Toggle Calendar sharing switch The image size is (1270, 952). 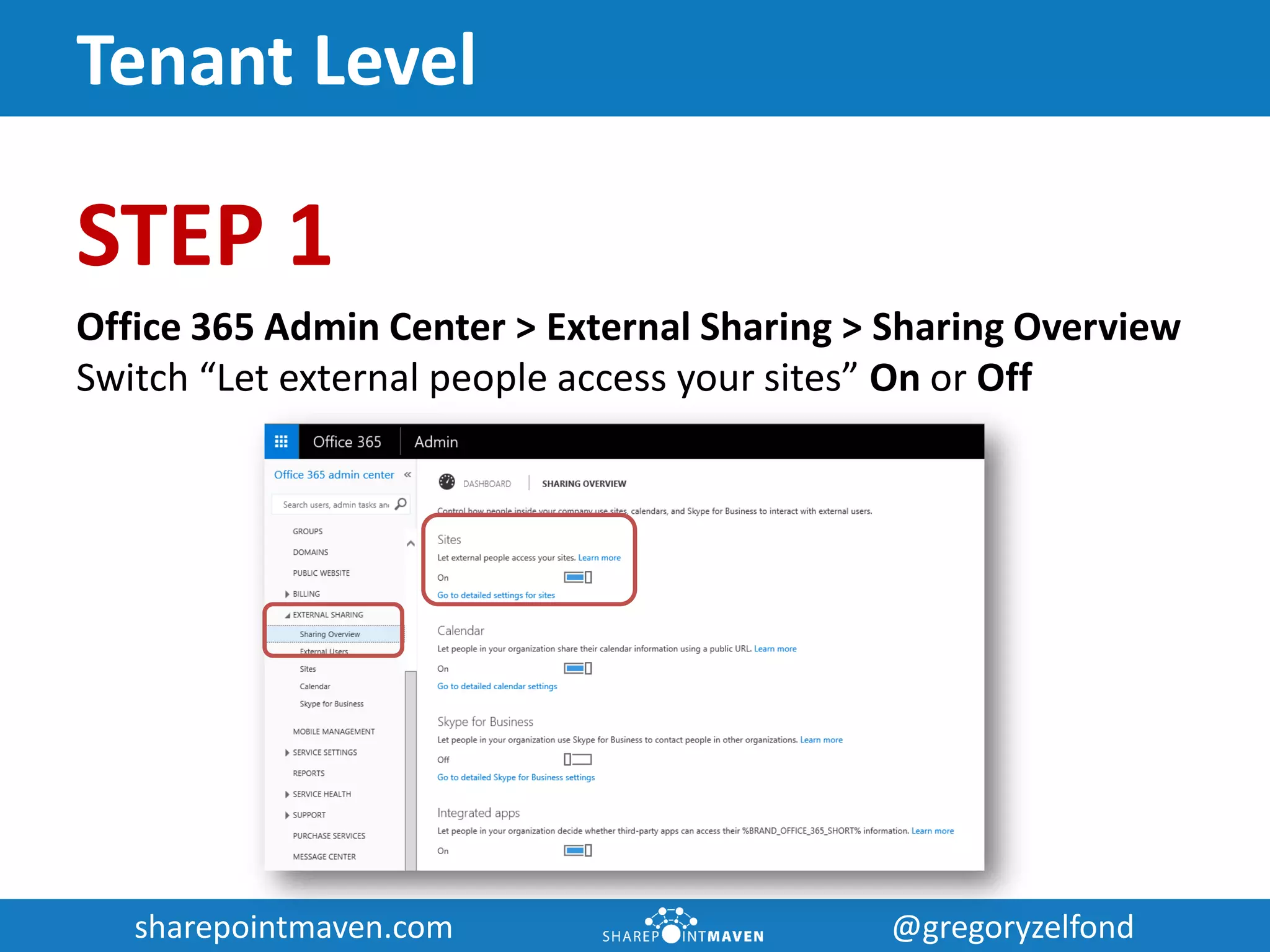(x=578, y=668)
